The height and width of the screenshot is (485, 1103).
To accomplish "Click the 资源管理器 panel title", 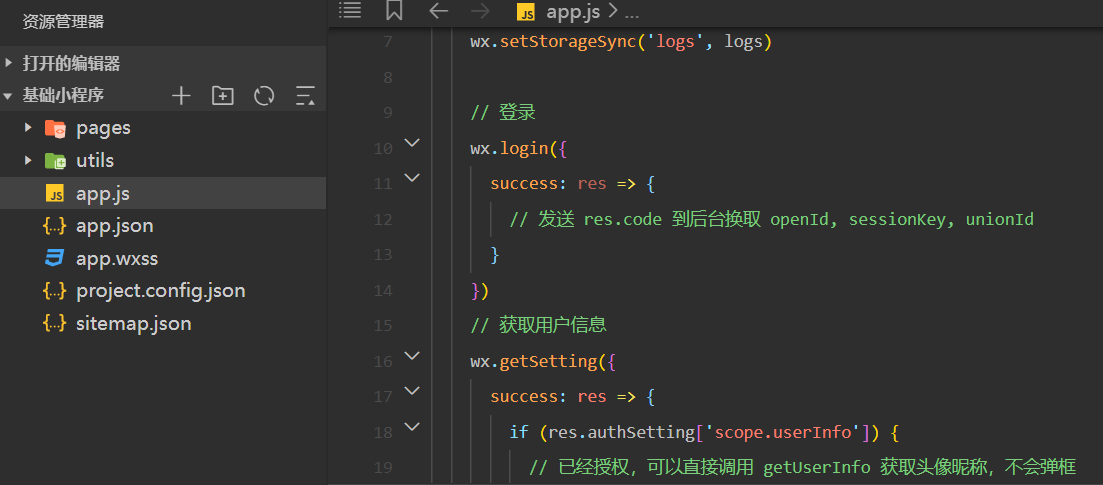I will point(63,22).
